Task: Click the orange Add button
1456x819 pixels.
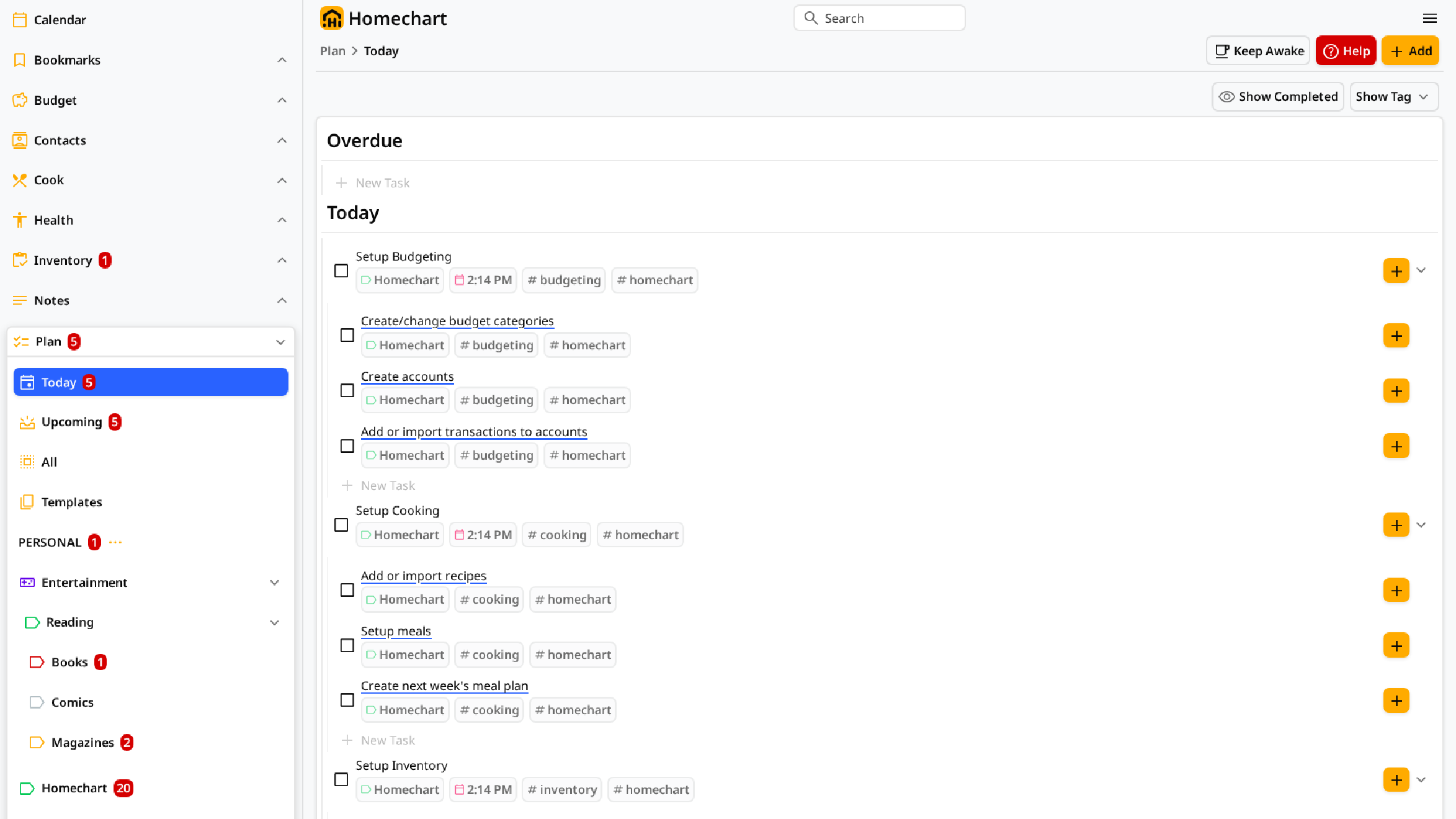Action: (1410, 51)
